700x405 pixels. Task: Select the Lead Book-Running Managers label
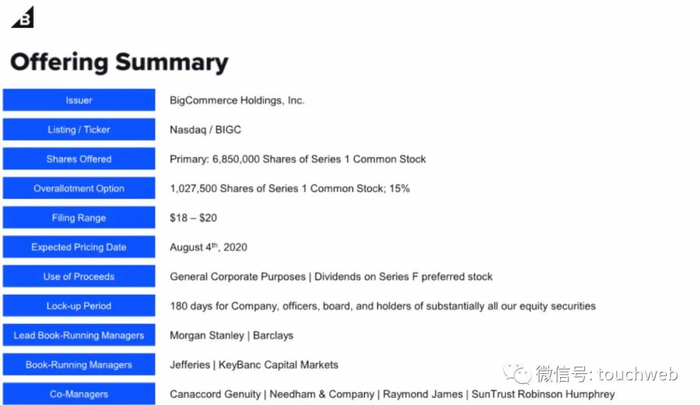(x=79, y=336)
